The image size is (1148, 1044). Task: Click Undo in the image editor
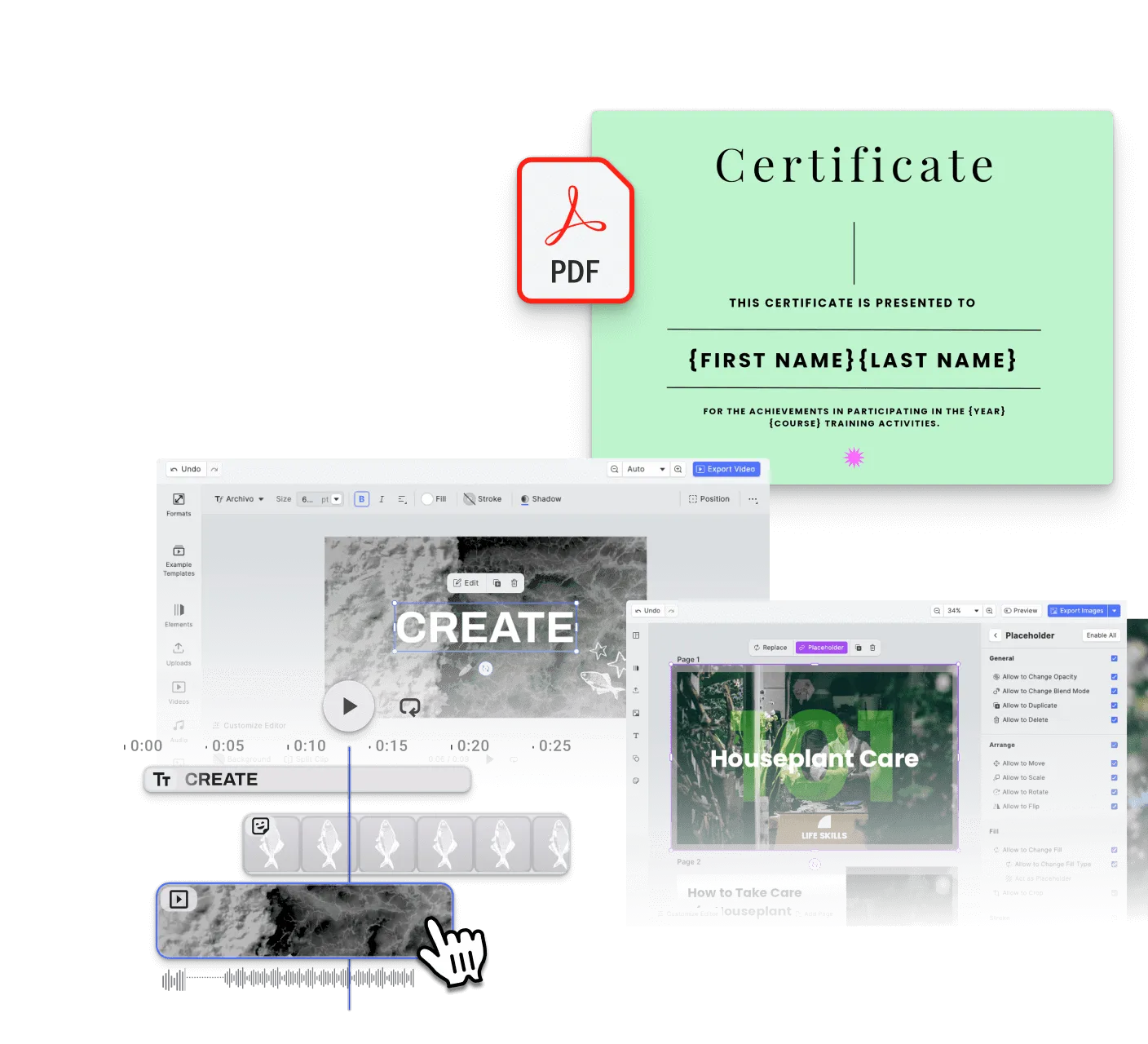pos(647,611)
